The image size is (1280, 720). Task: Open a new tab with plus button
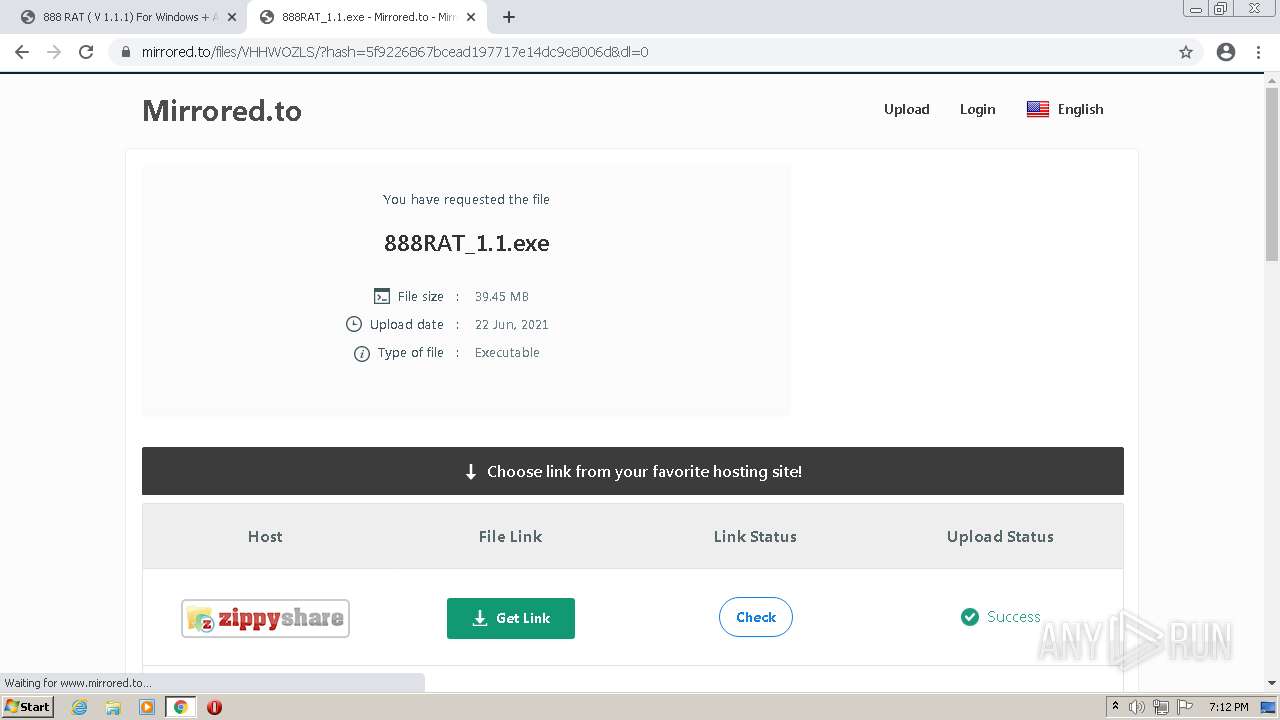click(509, 17)
